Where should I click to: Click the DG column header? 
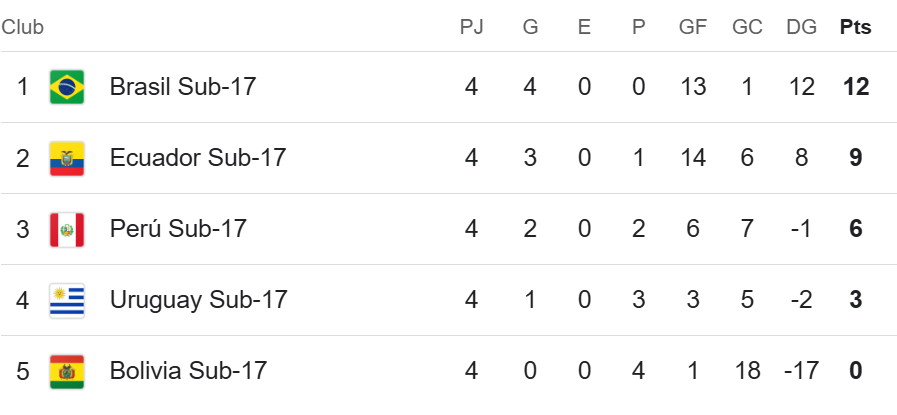click(801, 27)
